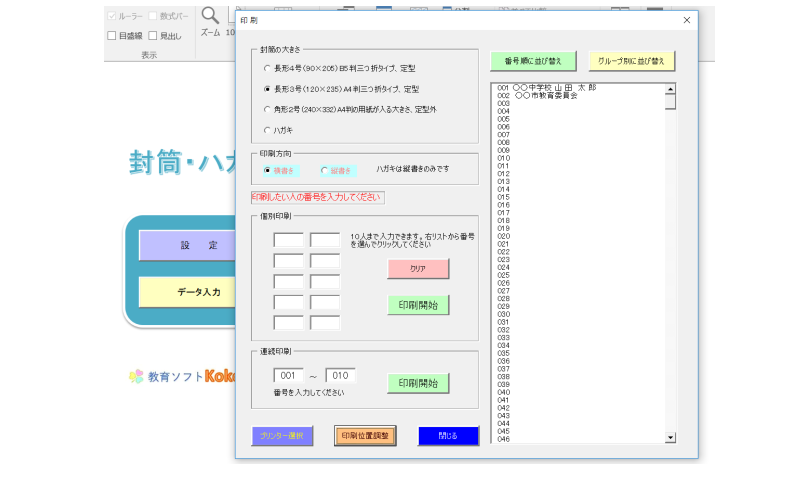The image size is (800, 480).
Task: Start individual printing with 印刷開始
Action: 418,304
